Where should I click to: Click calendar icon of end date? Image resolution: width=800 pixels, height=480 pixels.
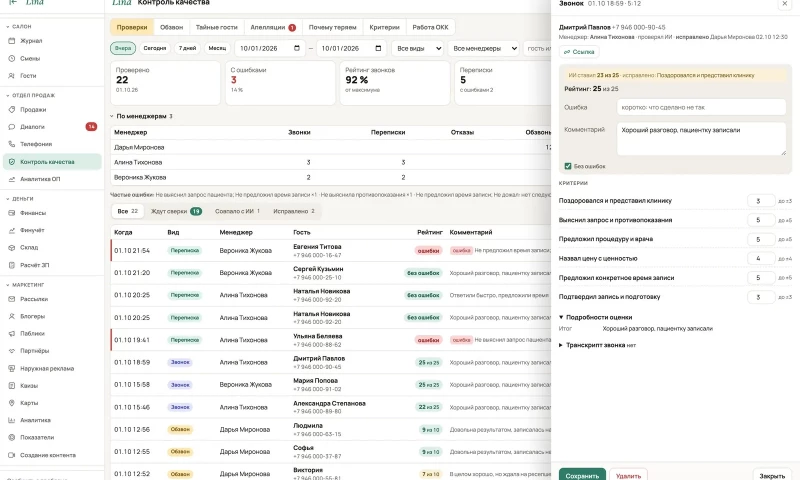coord(378,48)
